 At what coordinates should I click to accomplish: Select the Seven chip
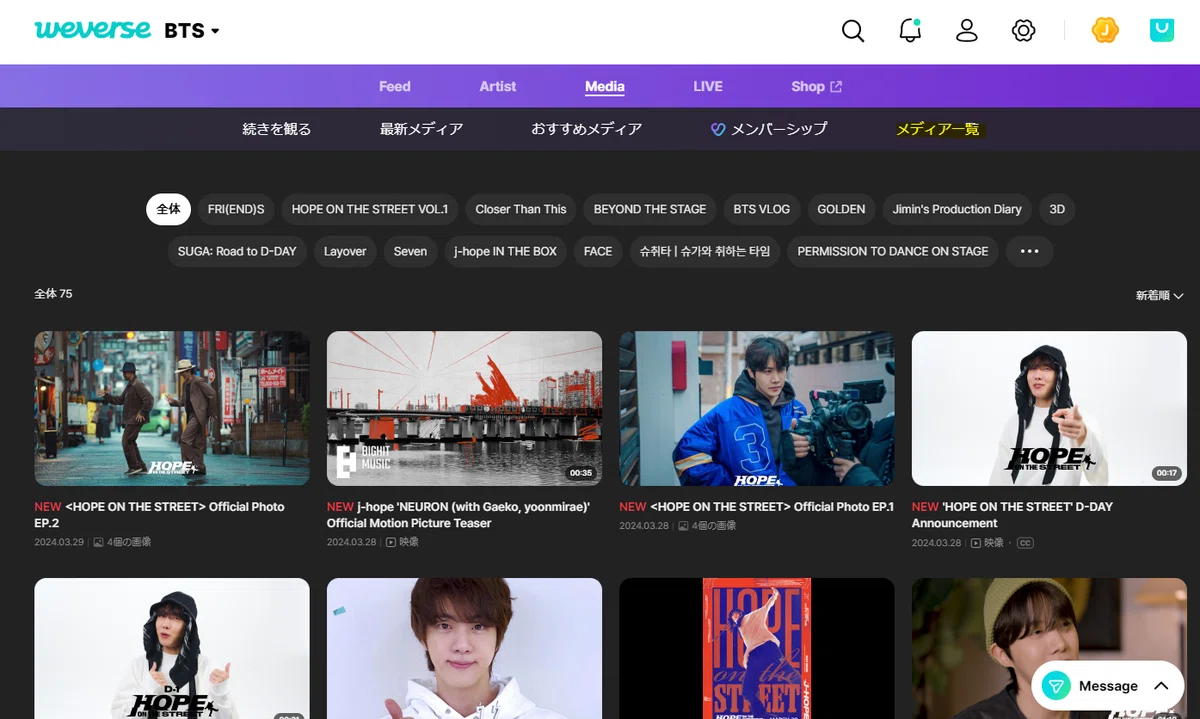click(x=410, y=251)
